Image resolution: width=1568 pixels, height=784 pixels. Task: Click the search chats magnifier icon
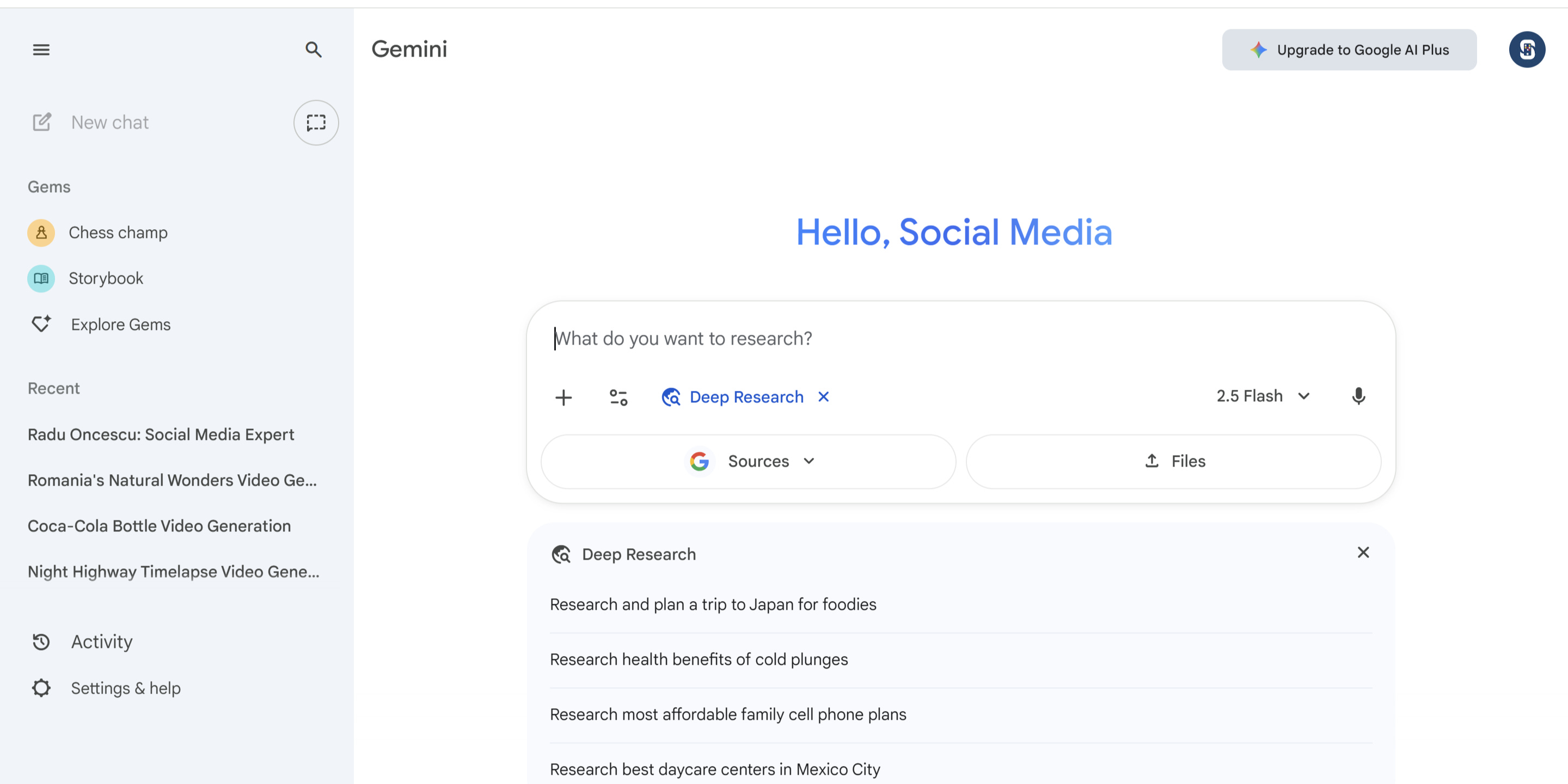click(x=313, y=50)
